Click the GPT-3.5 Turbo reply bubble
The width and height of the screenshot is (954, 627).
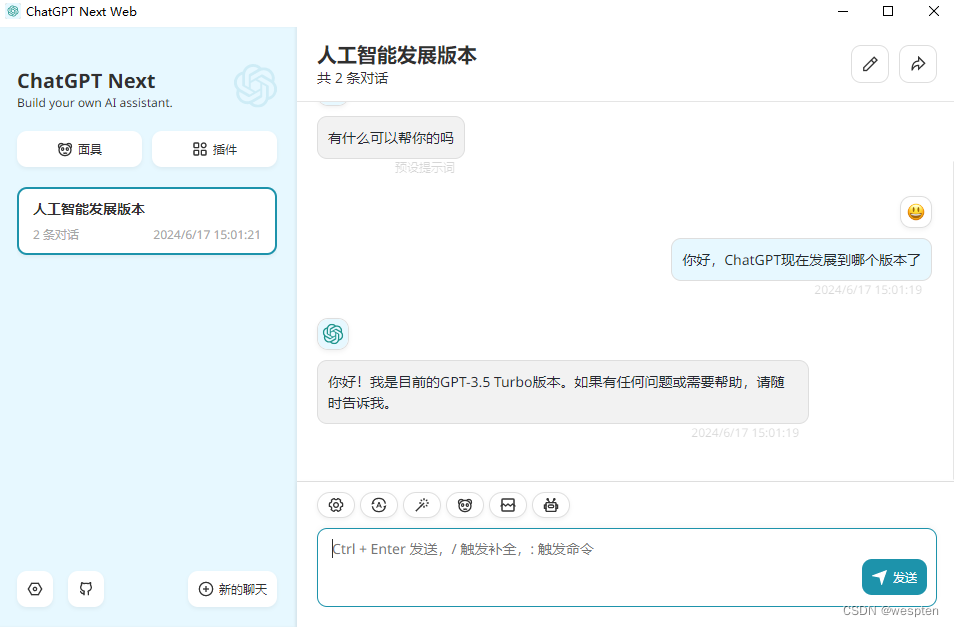point(563,392)
